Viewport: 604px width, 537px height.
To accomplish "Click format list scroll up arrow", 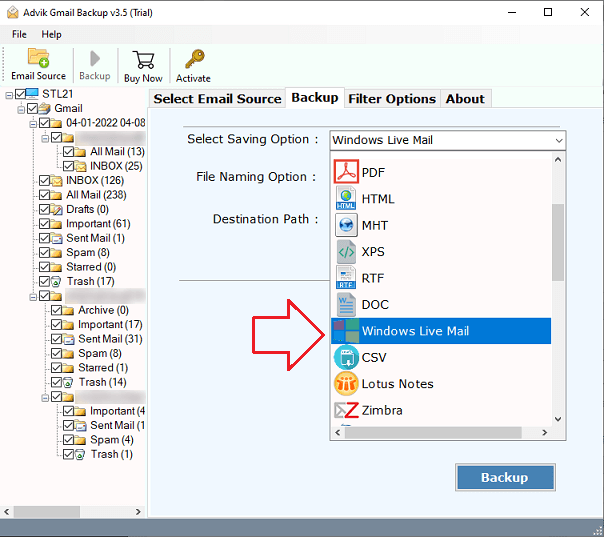I will pyautogui.click(x=558, y=159).
